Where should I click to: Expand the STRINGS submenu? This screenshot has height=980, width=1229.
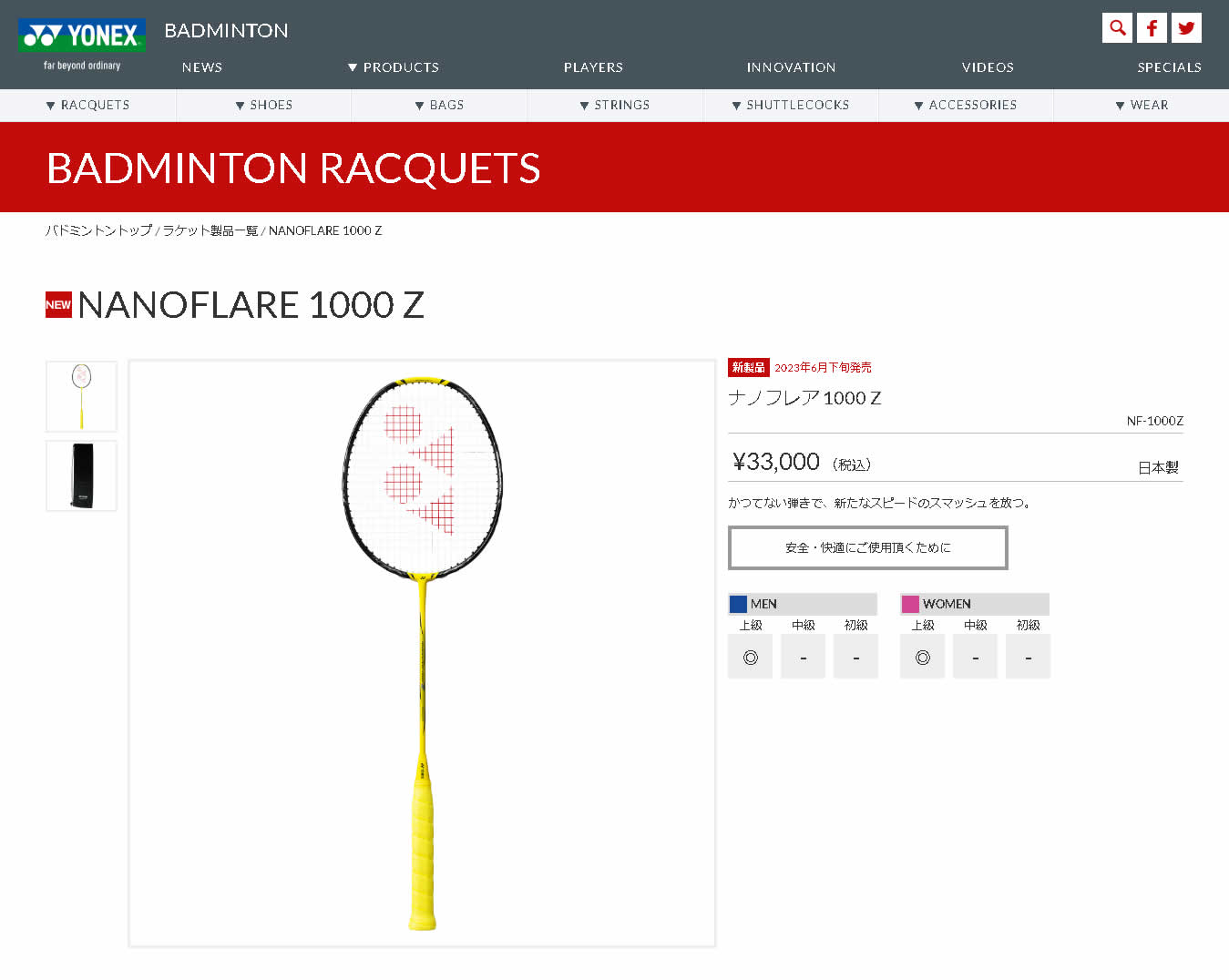point(615,105)
